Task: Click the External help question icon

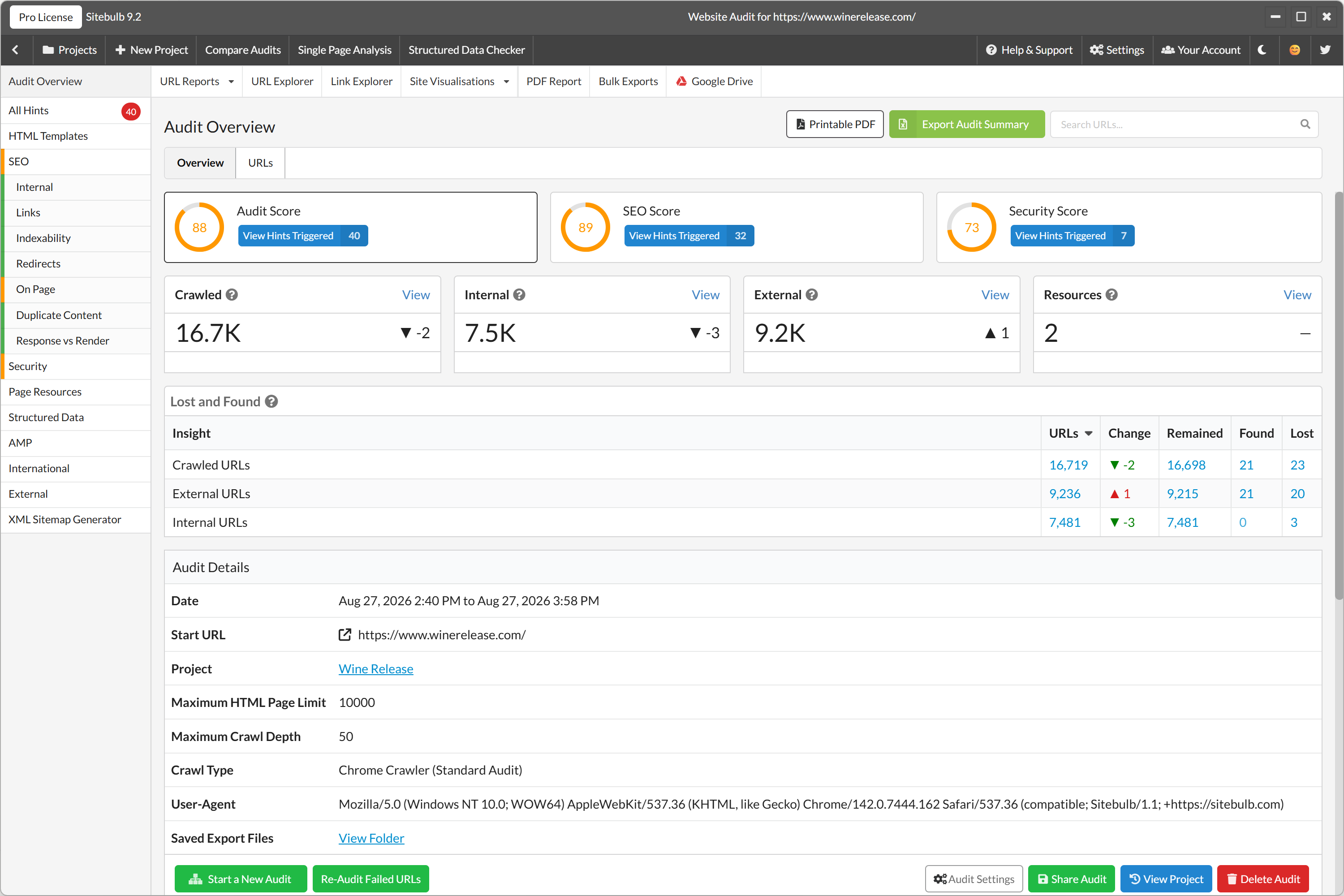Action: coord(811,295)
